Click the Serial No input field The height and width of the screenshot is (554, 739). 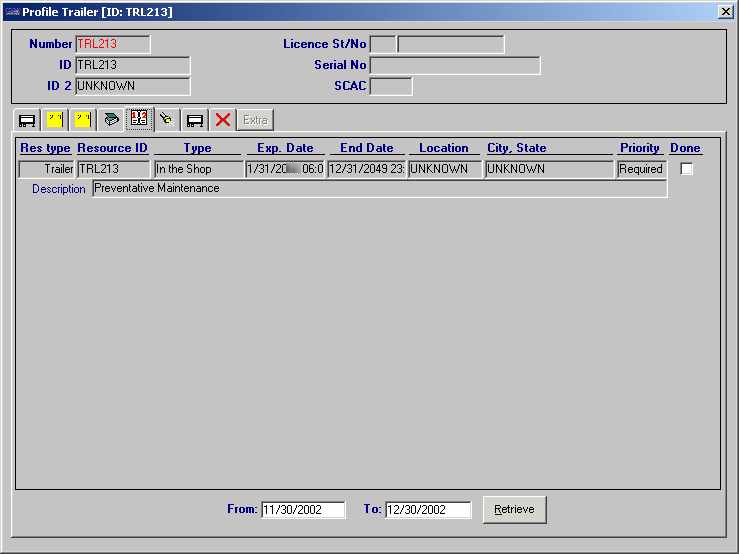coord(455,66)
